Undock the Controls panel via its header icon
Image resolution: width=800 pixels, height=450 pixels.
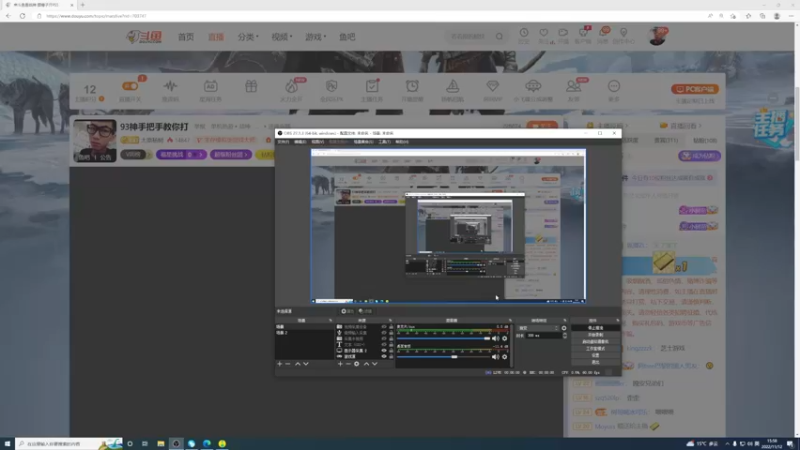tap(617, 320)
